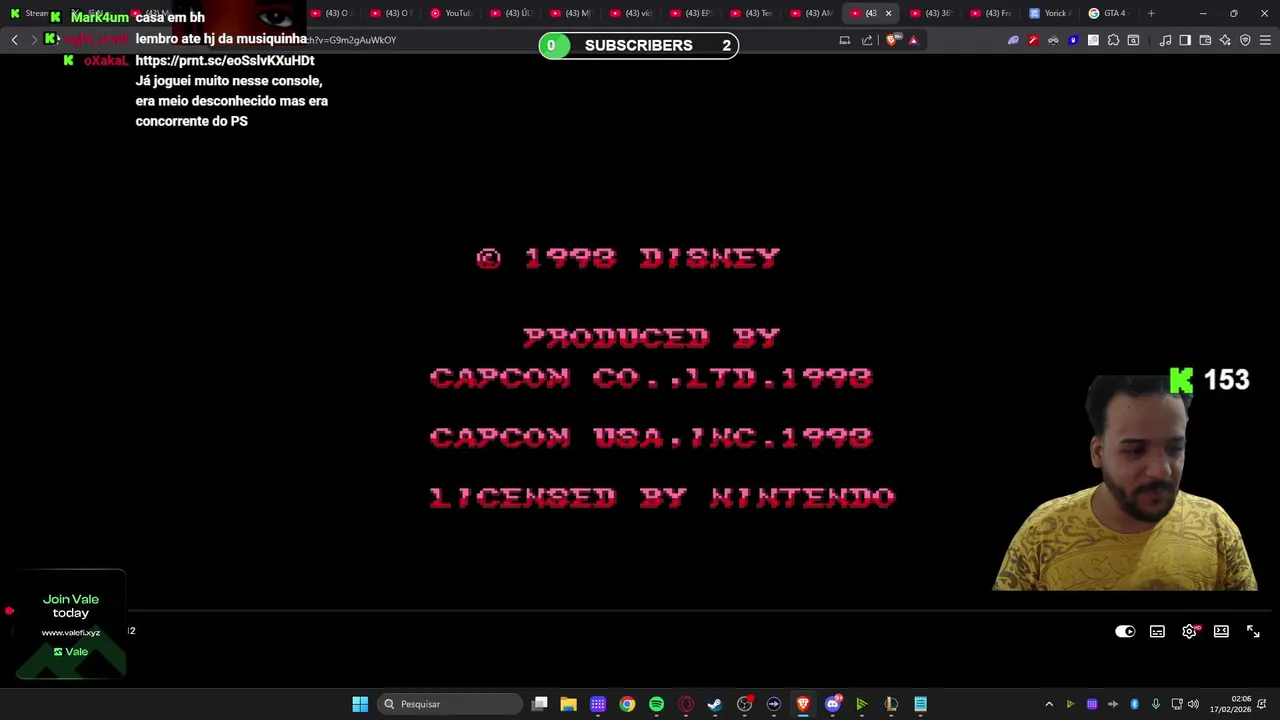Viewport: 1280px width, 720px height.
Task: Open Spotify from the taskbar
Action: point(656,704)
